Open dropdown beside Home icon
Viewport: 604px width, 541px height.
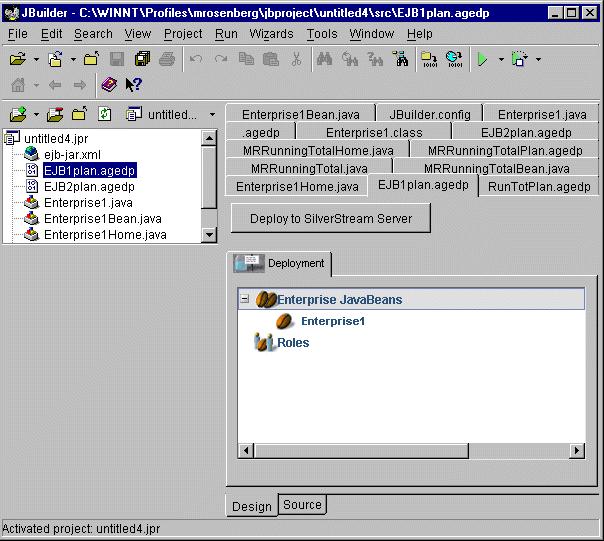[x=36, y=85]
